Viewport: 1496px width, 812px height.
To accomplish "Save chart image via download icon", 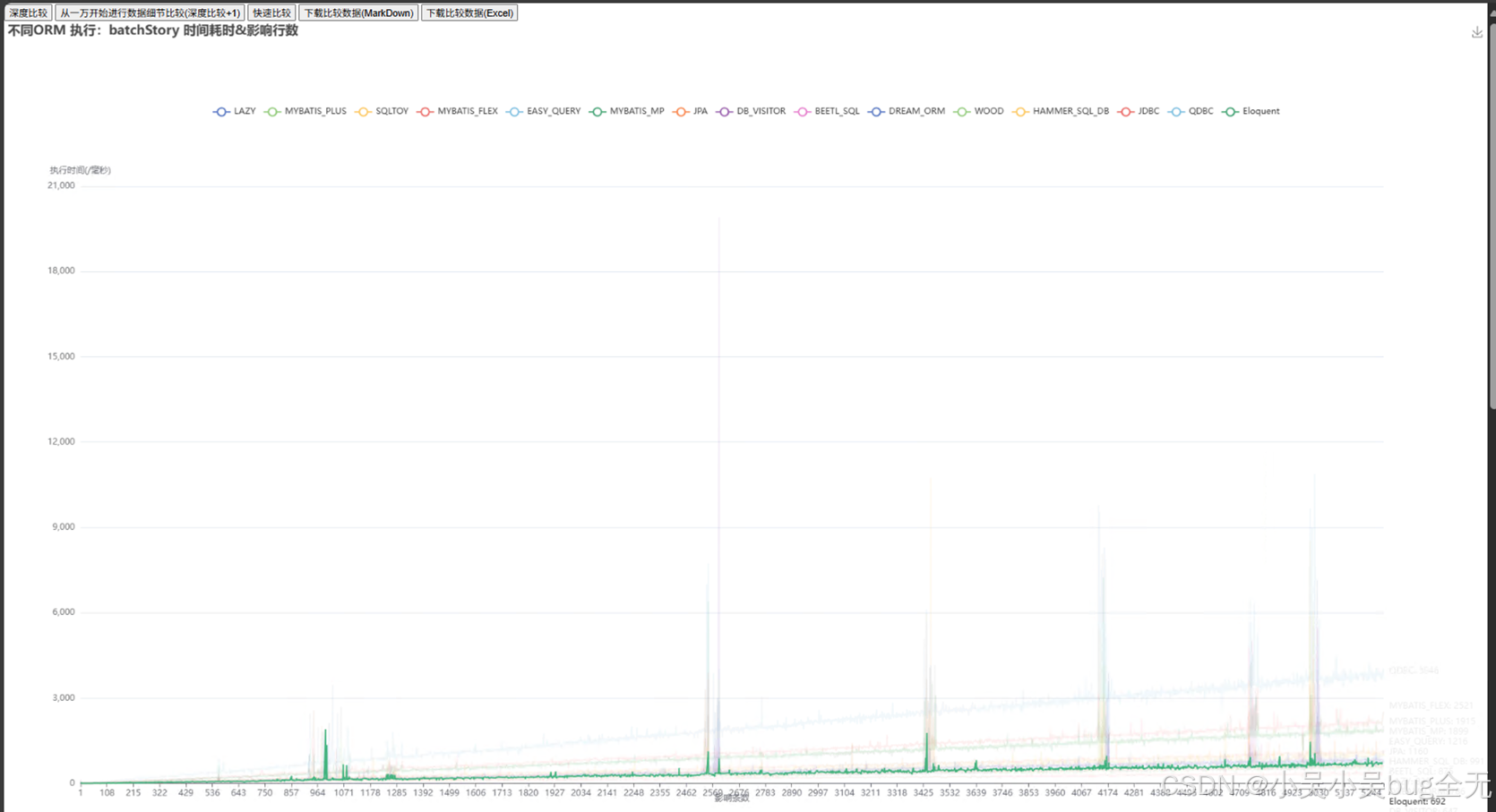I will tap(1477, 32).
